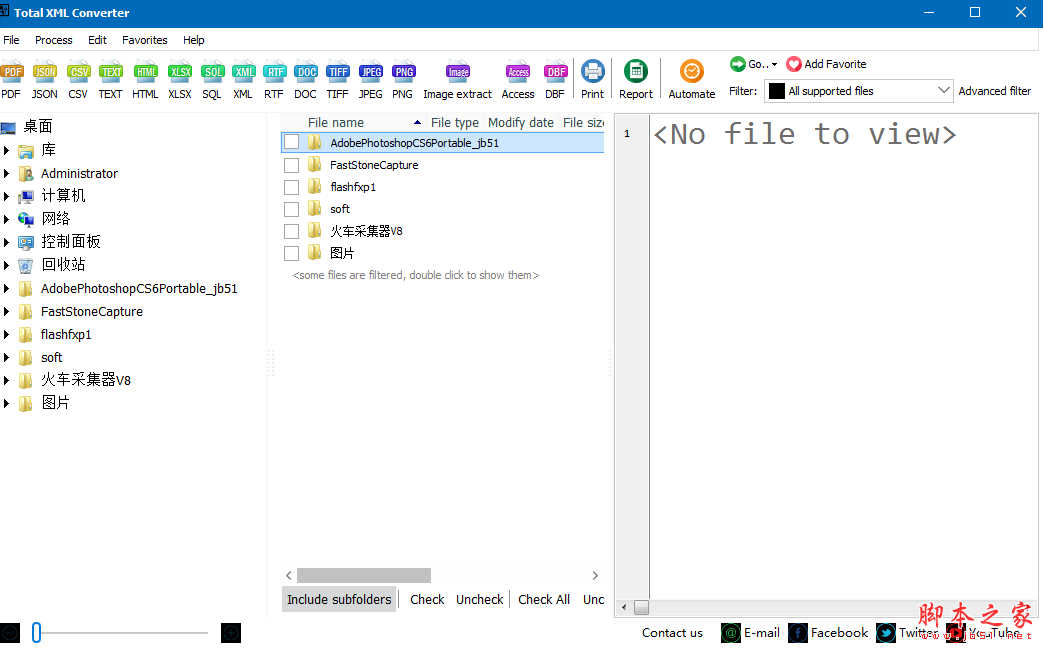
Task: Sort by the Modify date column header
Action: pos(521,123)
